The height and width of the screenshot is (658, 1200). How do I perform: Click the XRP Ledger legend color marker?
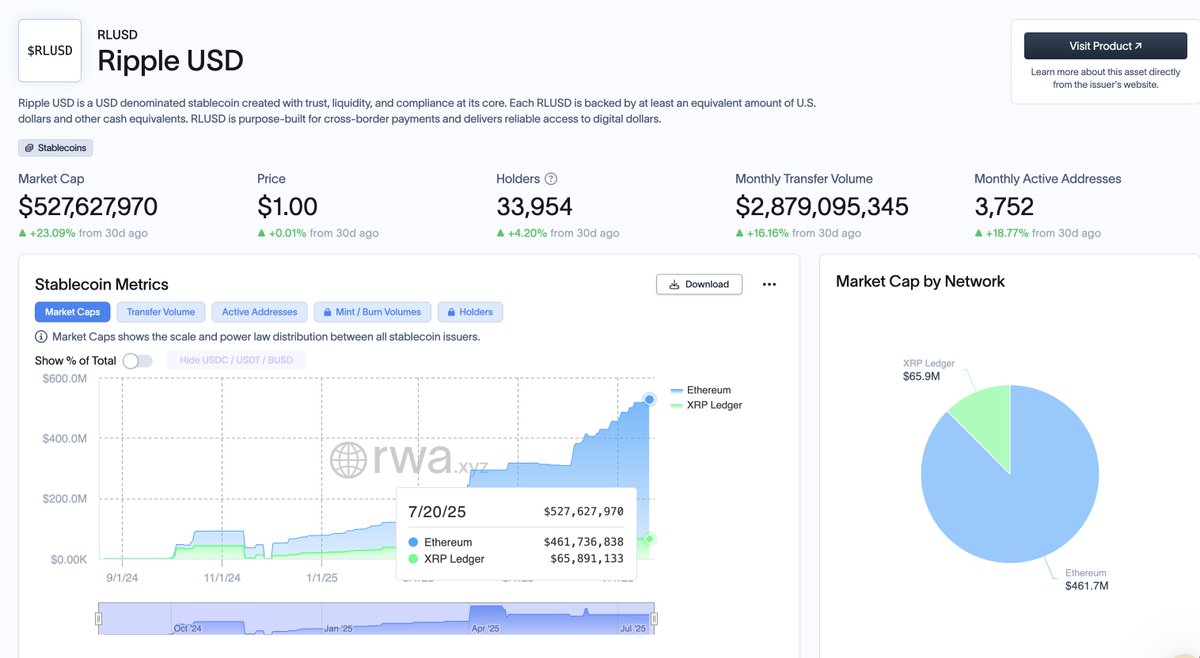point(677,405)
